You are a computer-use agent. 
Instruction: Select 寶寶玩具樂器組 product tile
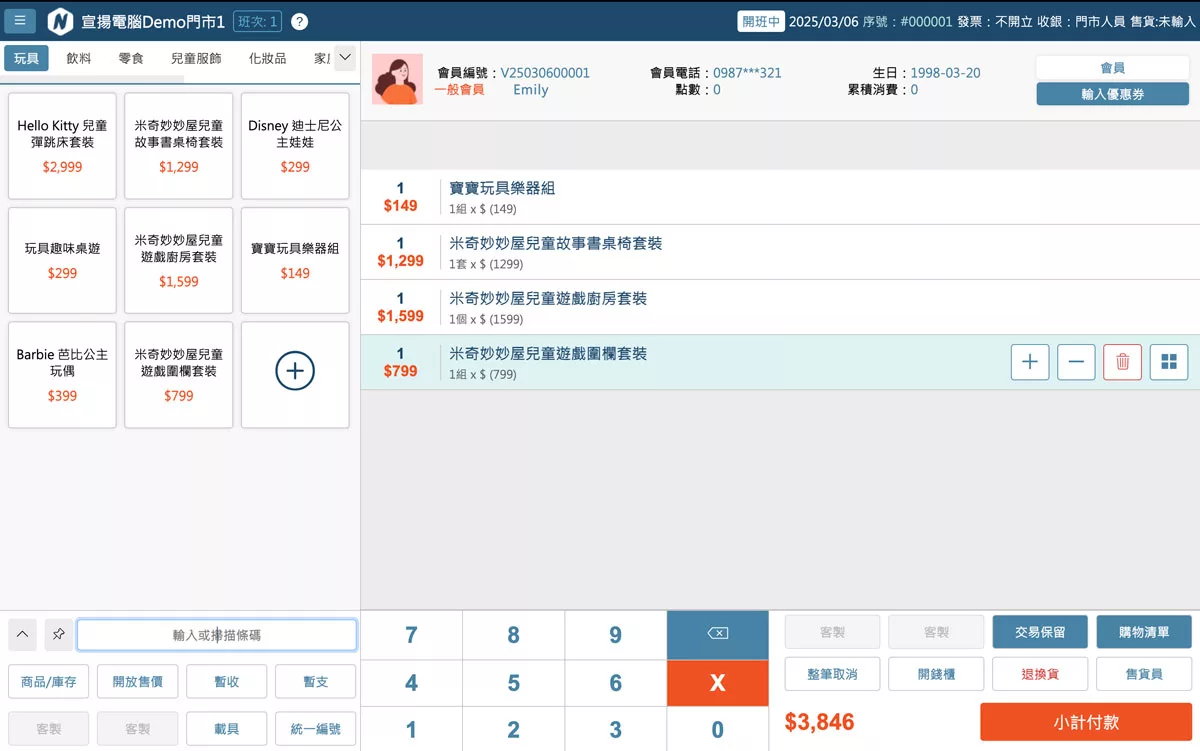(295, 260)
